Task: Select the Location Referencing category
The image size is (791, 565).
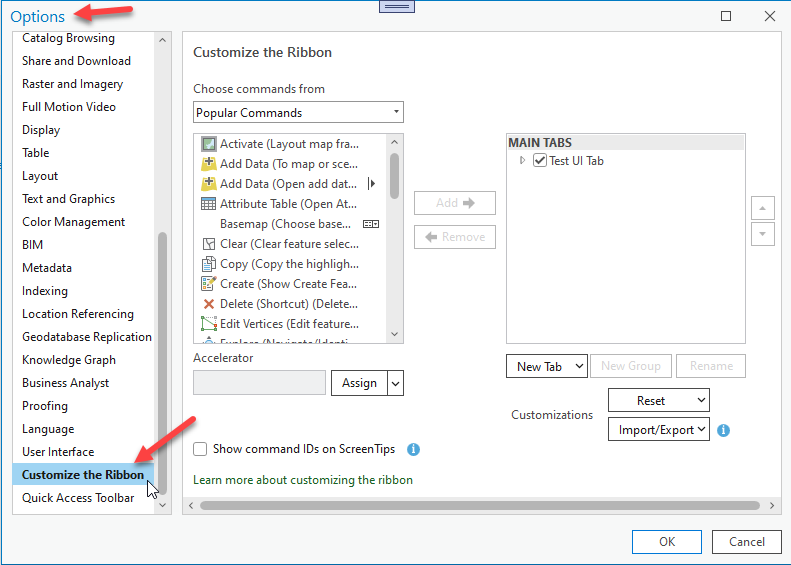Action: [x=78, y=314]
